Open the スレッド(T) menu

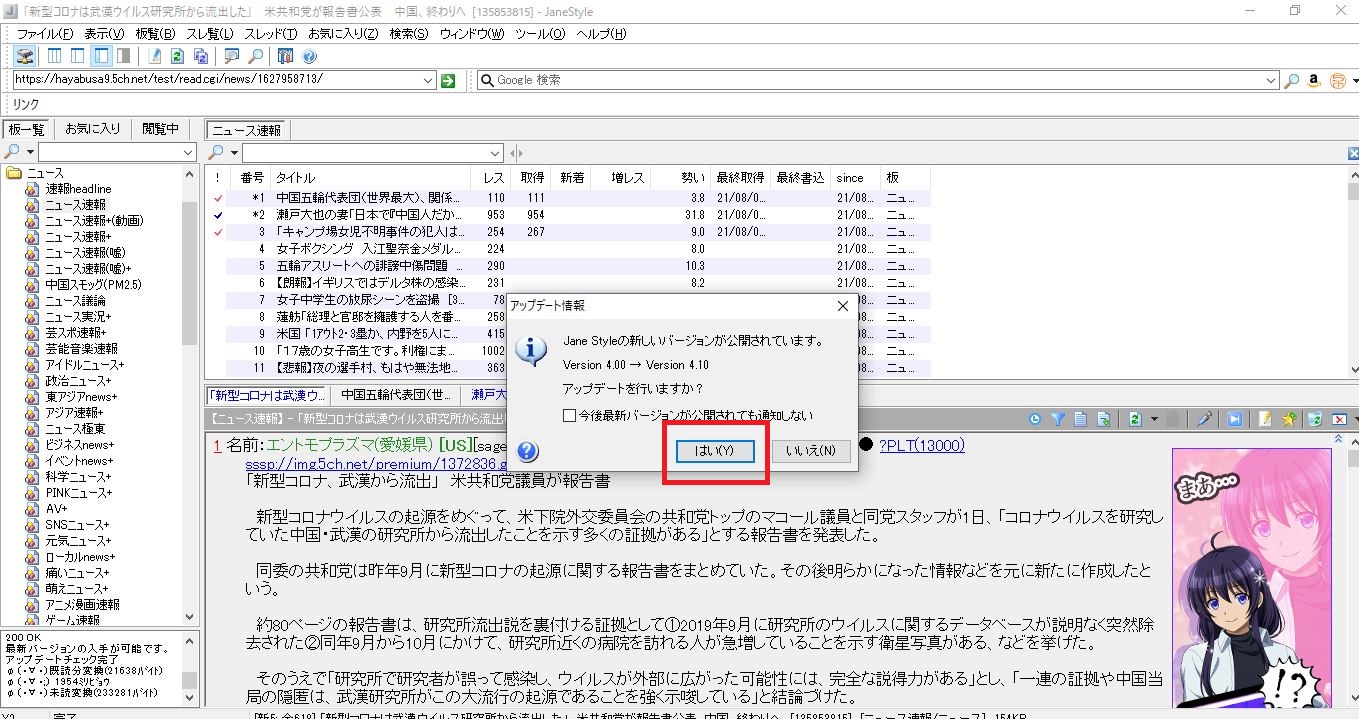pyautogui.click(x=270, y=34)
